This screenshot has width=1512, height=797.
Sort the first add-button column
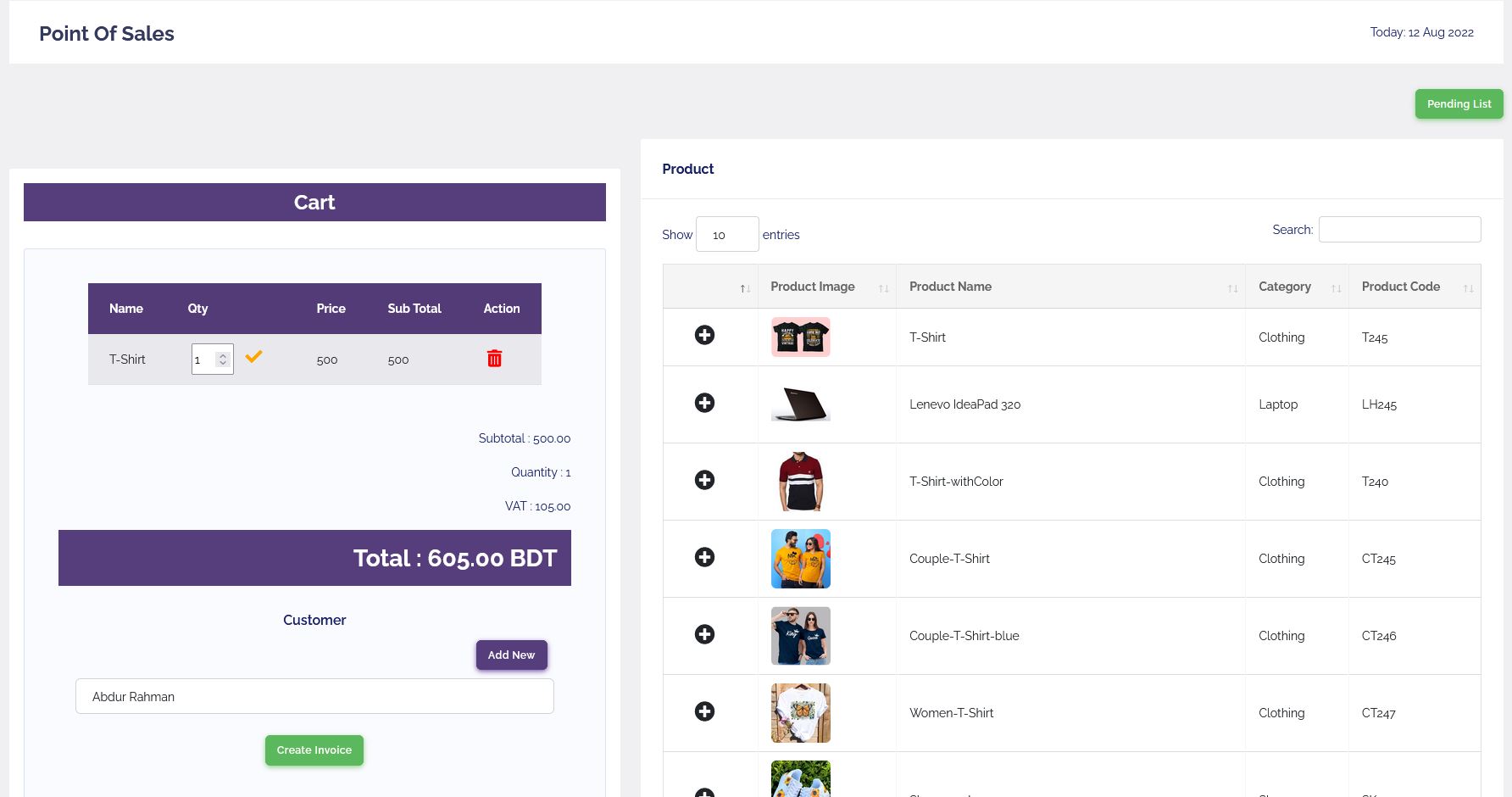click(x=710, y=287)
